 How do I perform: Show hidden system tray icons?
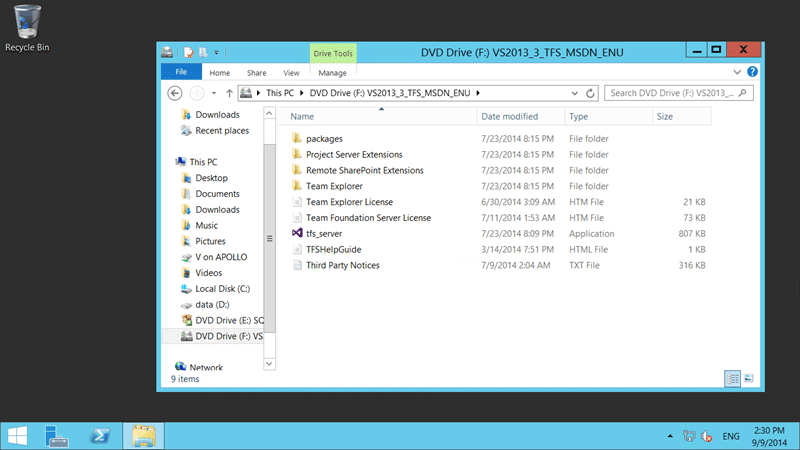(670, 436)
